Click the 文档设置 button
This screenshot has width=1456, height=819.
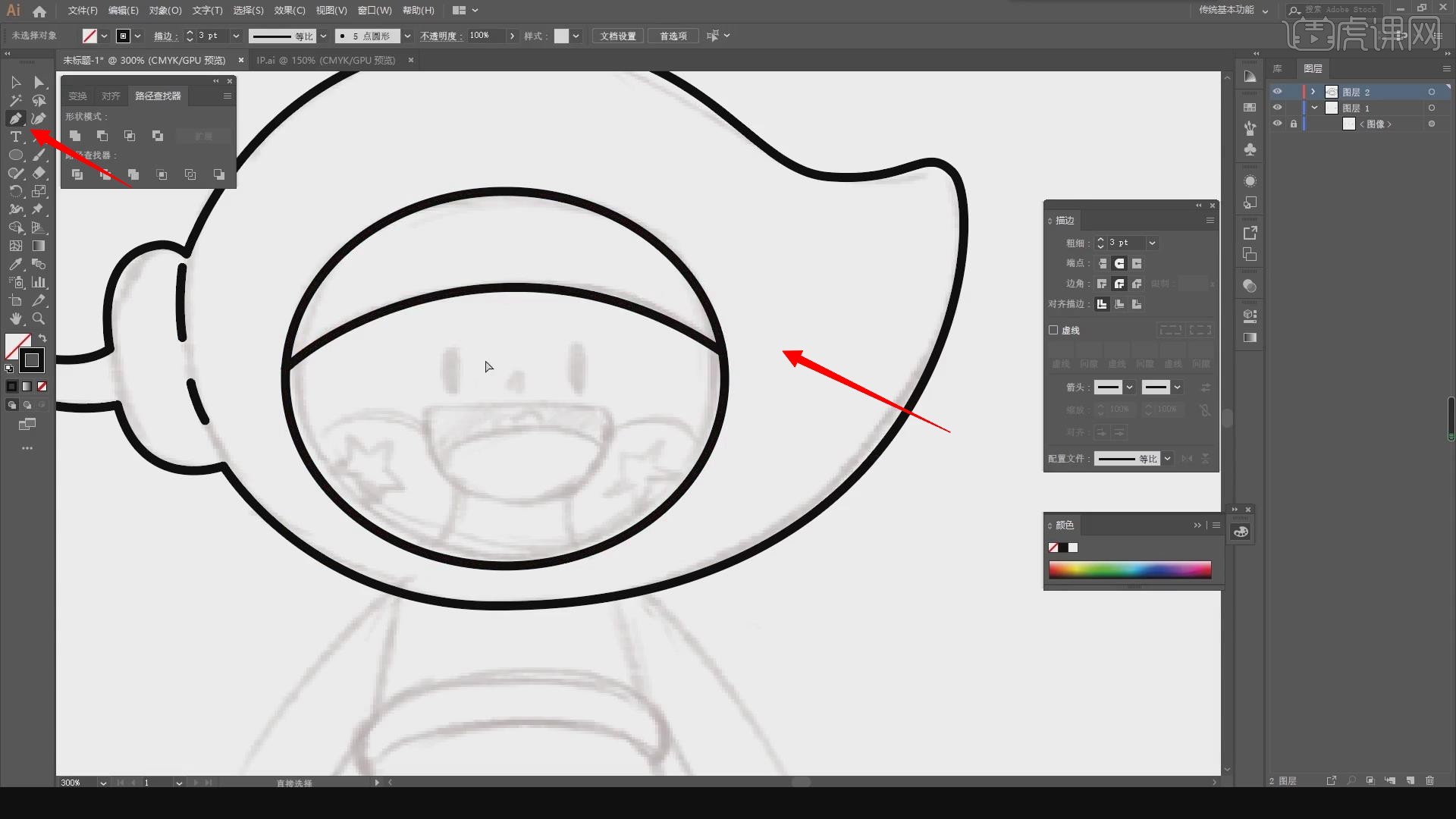pyautogui.click(x=618, y=36)
